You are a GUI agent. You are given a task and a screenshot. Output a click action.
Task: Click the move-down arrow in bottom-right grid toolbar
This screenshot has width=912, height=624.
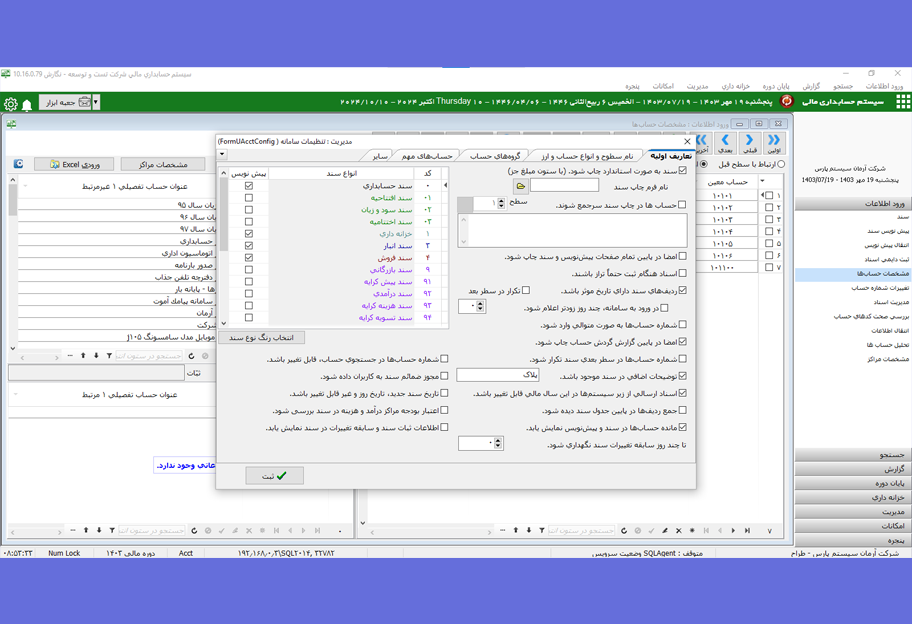point(529,530)
